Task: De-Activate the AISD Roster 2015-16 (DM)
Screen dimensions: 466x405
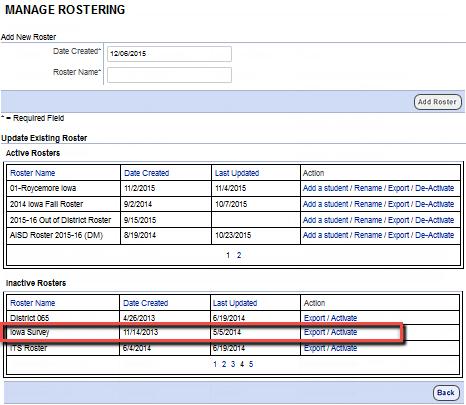Action: (435, 235)
